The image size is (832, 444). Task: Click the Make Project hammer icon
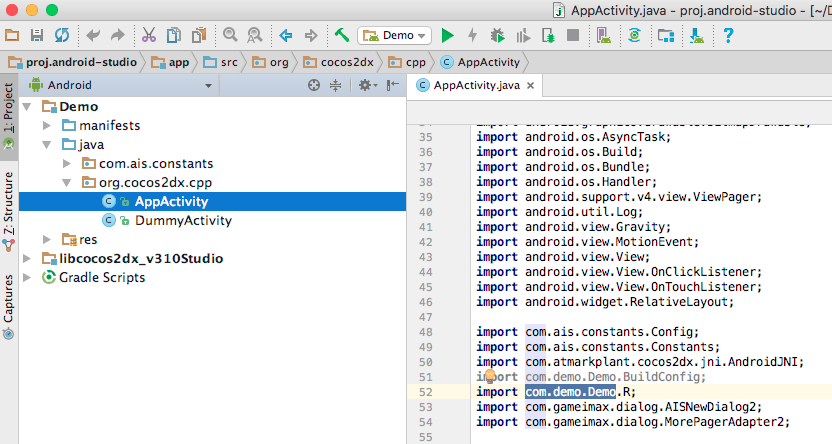pos(342,35)
